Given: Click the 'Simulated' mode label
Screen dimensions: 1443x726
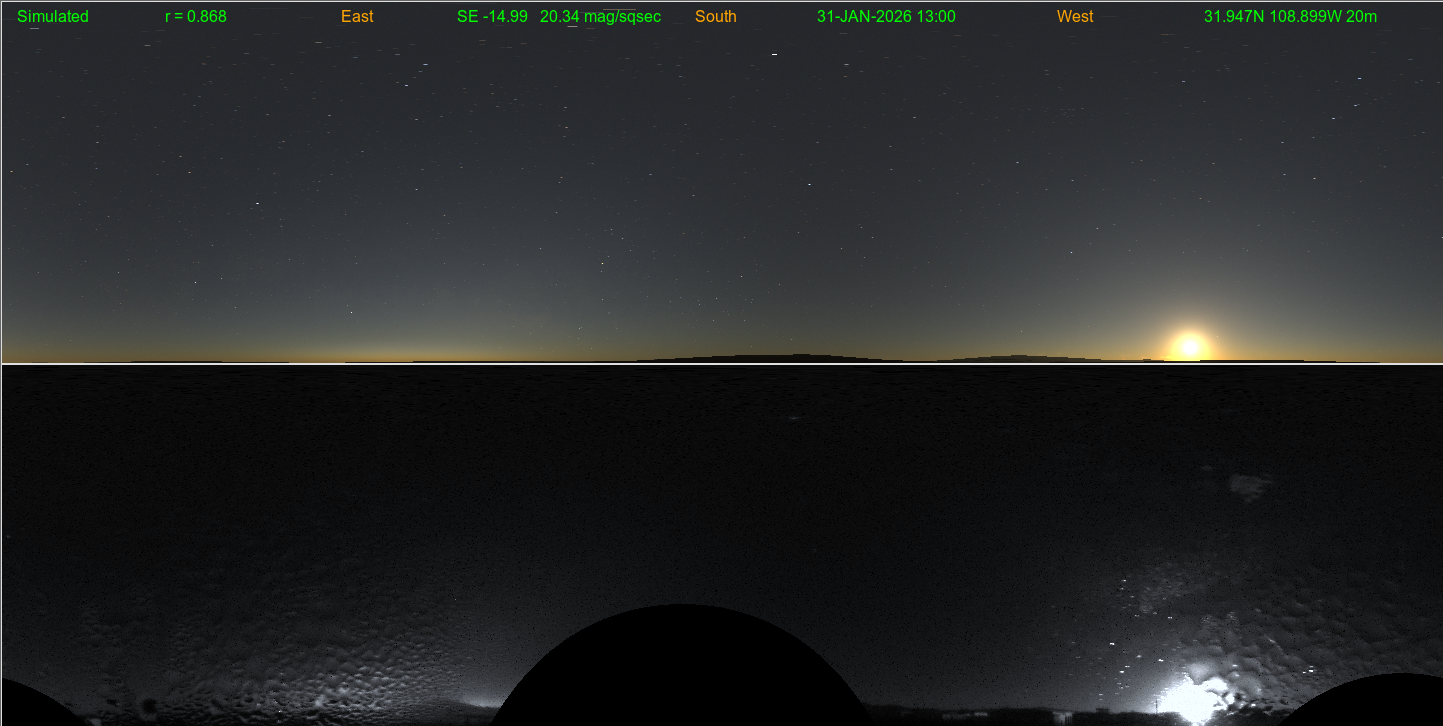Looking at the screenshot, I should [x=53, y=17].
